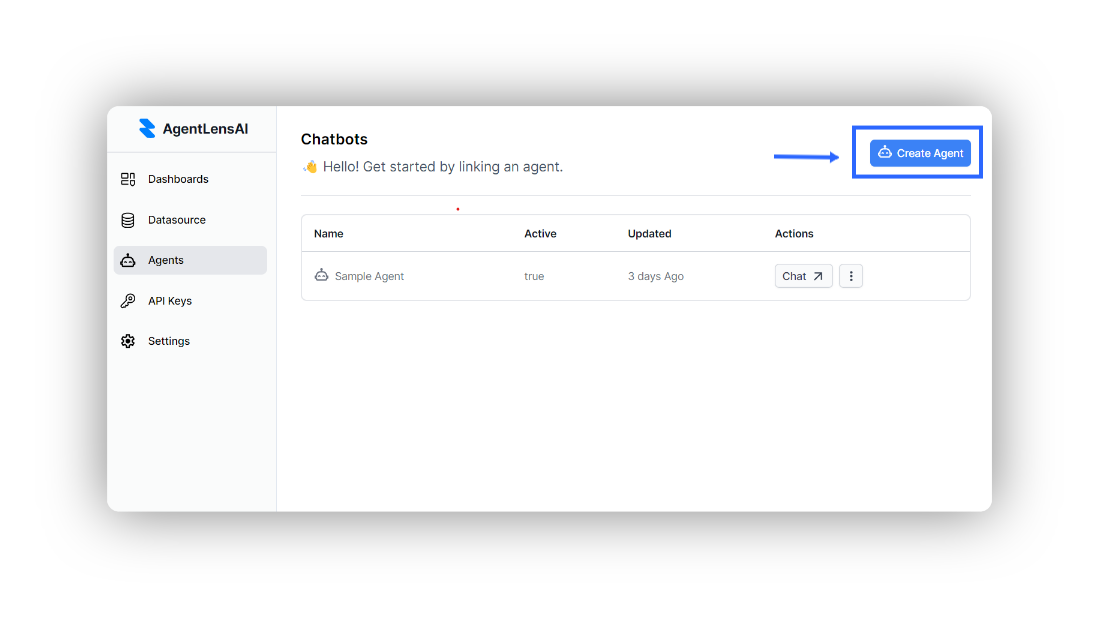
Task: Go to the Datasource page
Action: coord(177,220)
